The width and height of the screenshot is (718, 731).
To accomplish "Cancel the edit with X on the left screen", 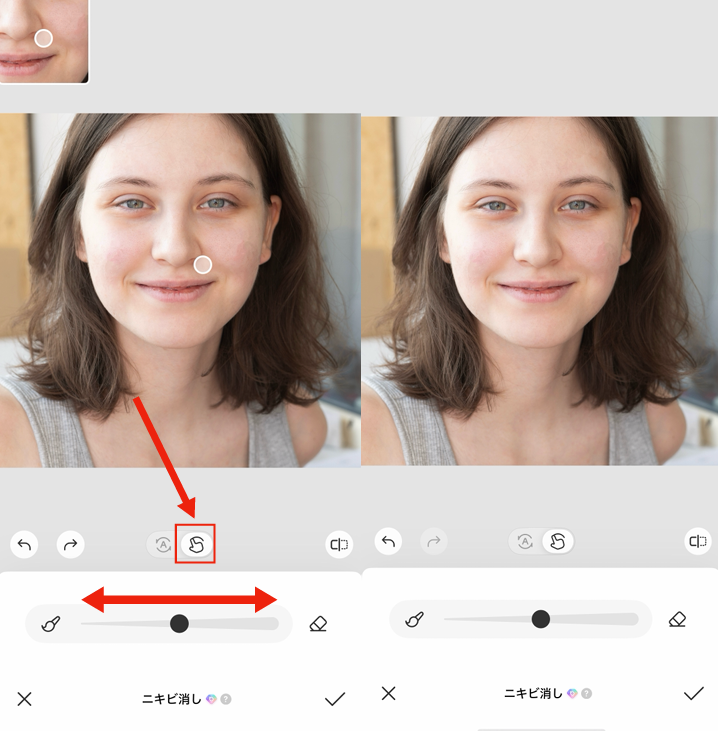I will click(x=25, y=699).
